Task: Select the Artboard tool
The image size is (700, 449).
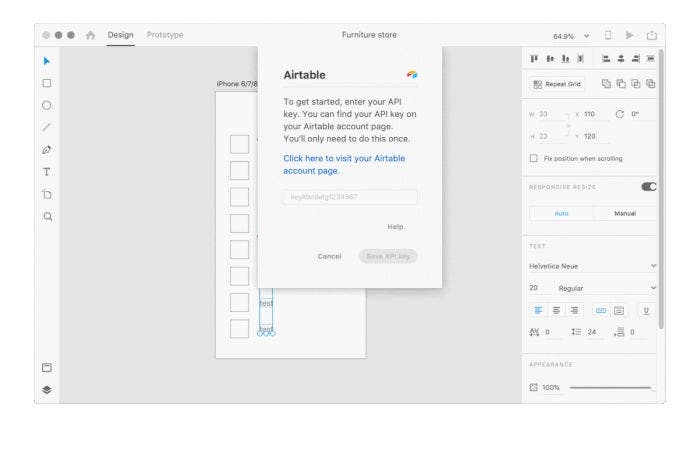Action: point(47,194)
